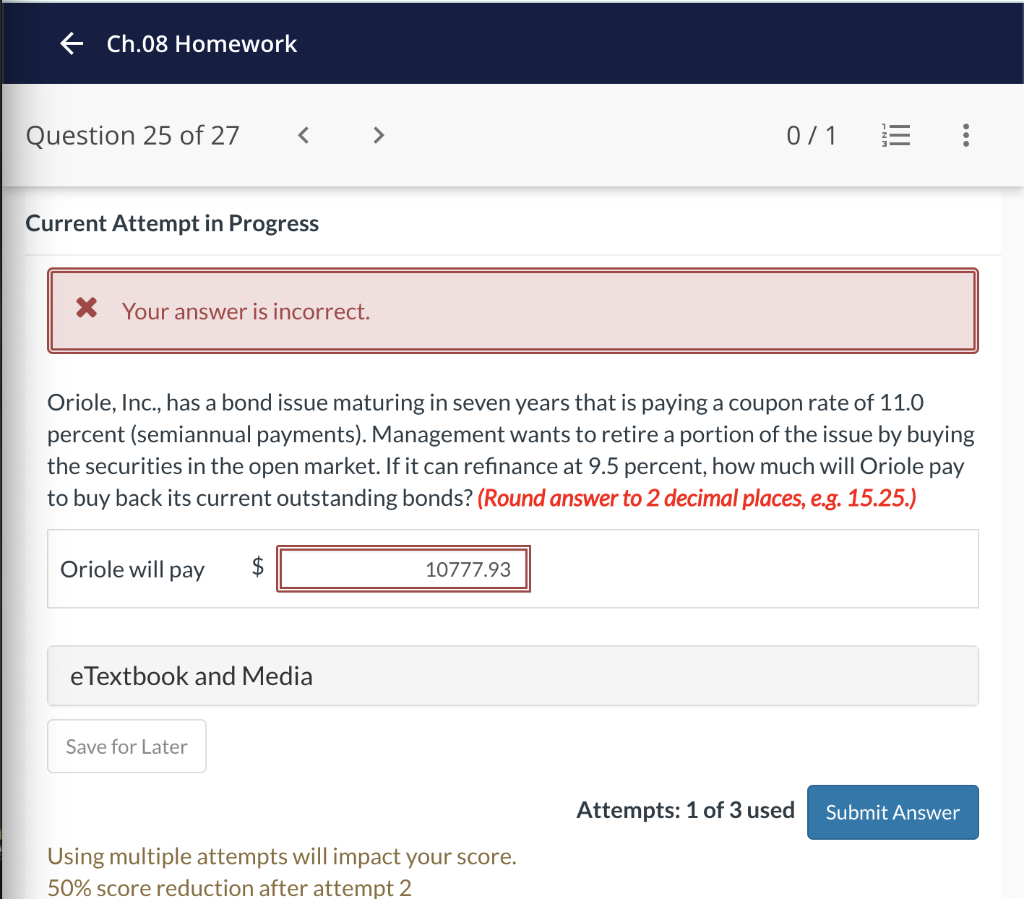Image resolution: width=1024 pixels, height=899 pixels.
Task: Expand the eTextbook and Media section
Action: tap(189, 676)
